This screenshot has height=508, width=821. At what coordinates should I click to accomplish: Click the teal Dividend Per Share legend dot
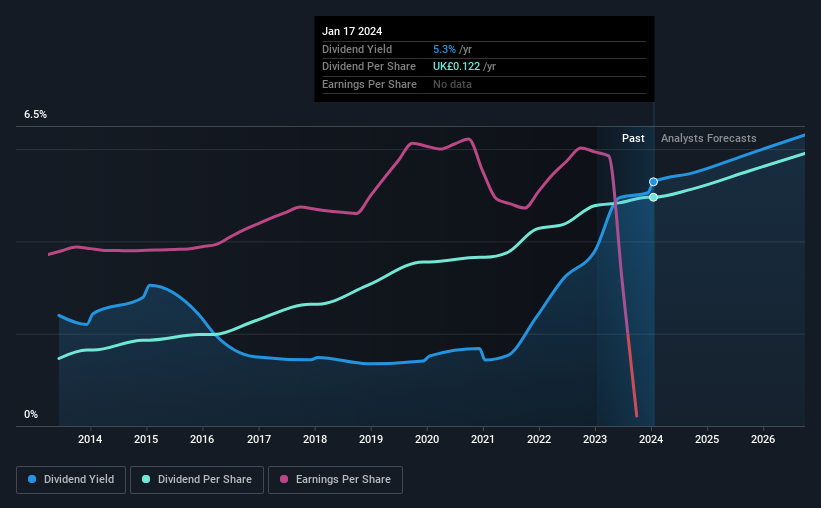tap(146, 479)
